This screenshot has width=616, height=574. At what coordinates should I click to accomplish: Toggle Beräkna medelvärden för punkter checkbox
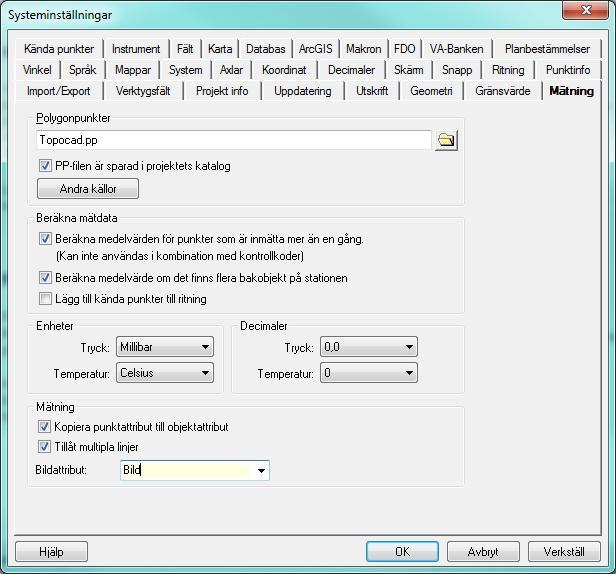coord(45,238)
